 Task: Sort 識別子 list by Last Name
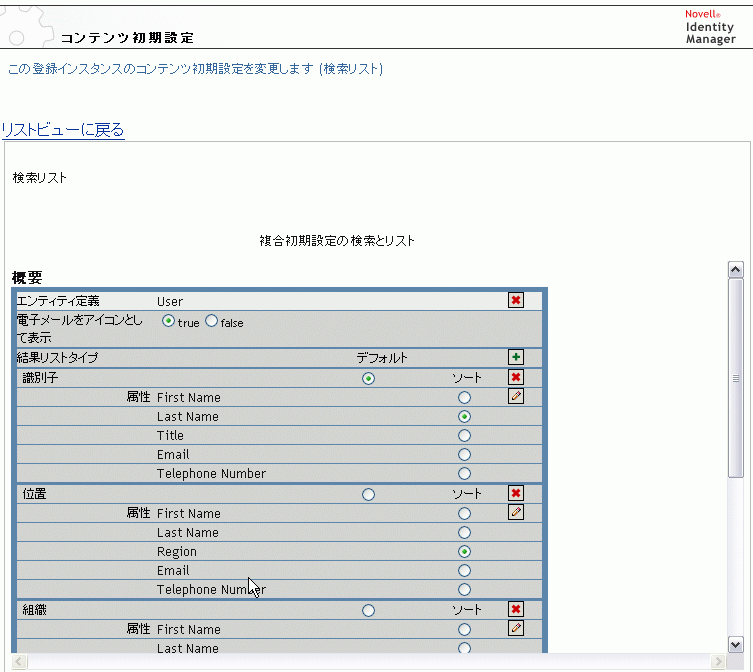(x=464, y=416)
